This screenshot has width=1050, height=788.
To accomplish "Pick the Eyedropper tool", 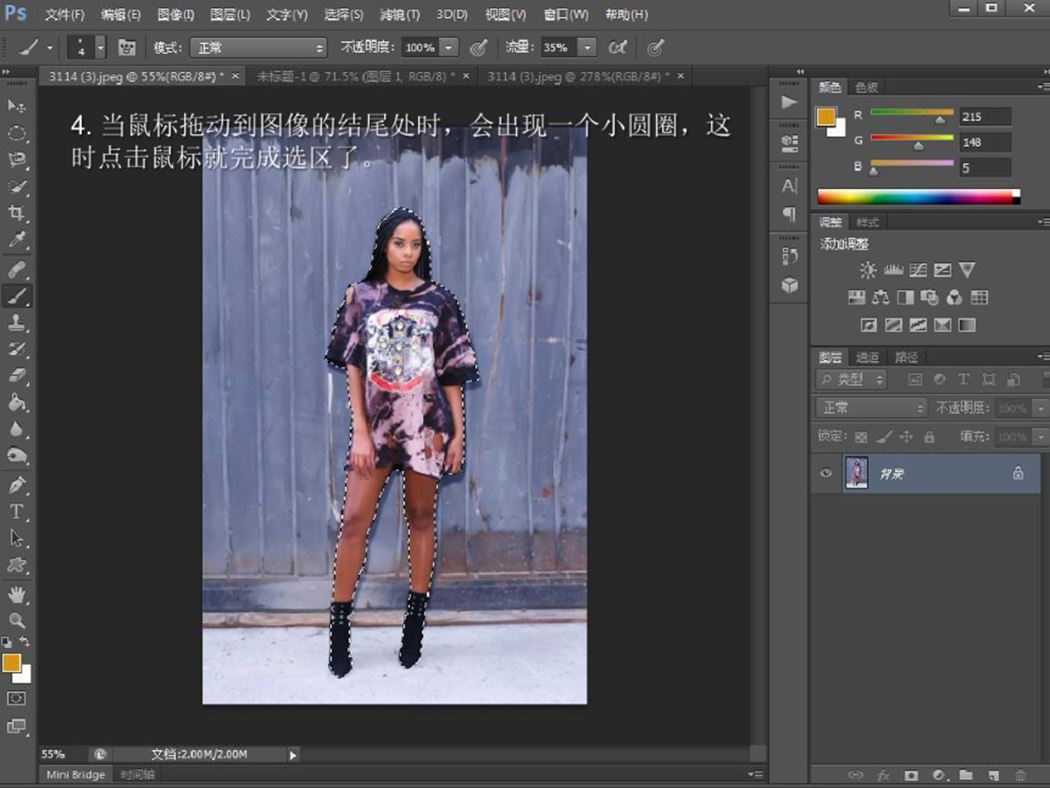I will click(17, 240).
